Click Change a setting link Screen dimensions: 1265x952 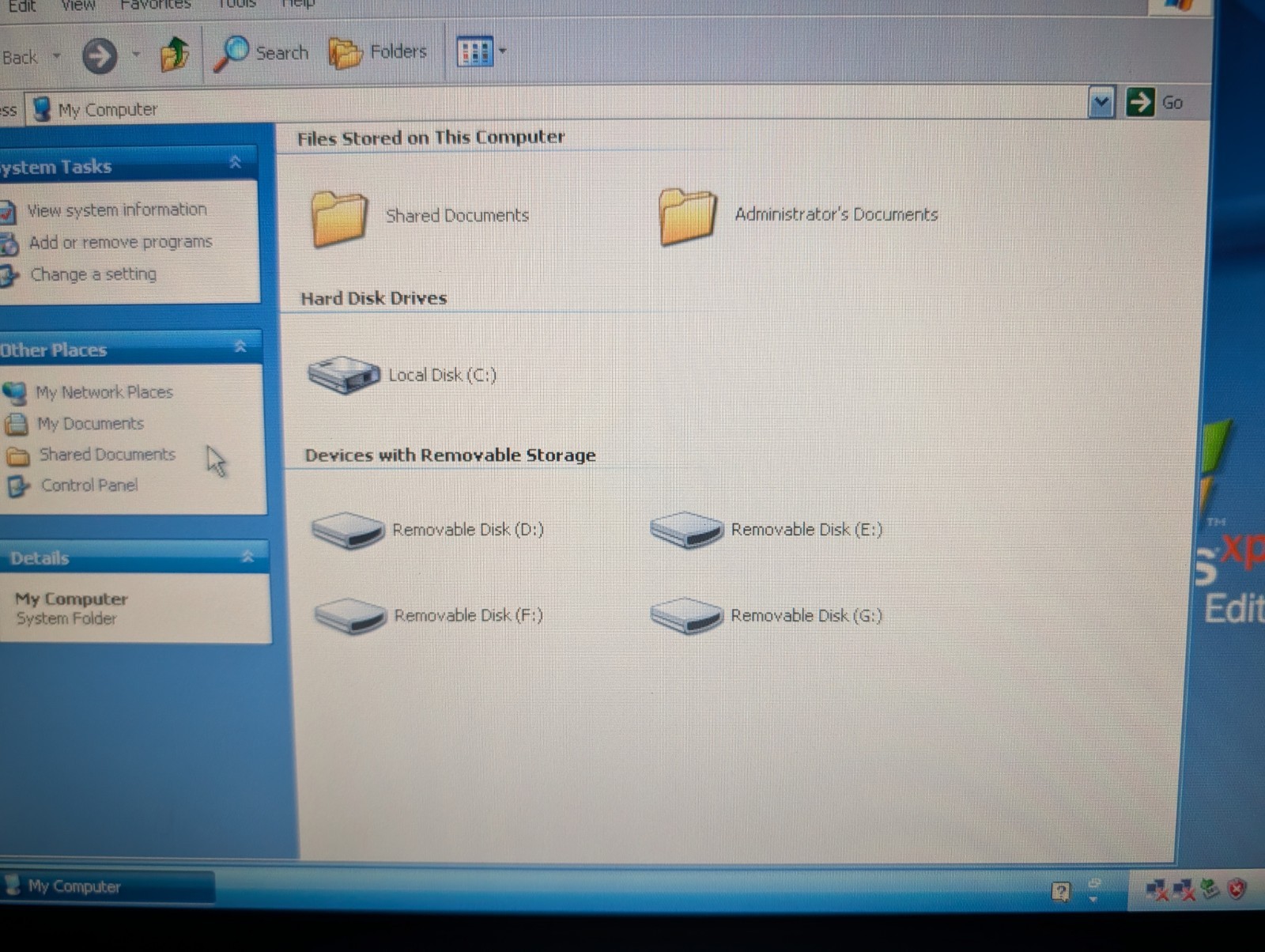point(93,274)
